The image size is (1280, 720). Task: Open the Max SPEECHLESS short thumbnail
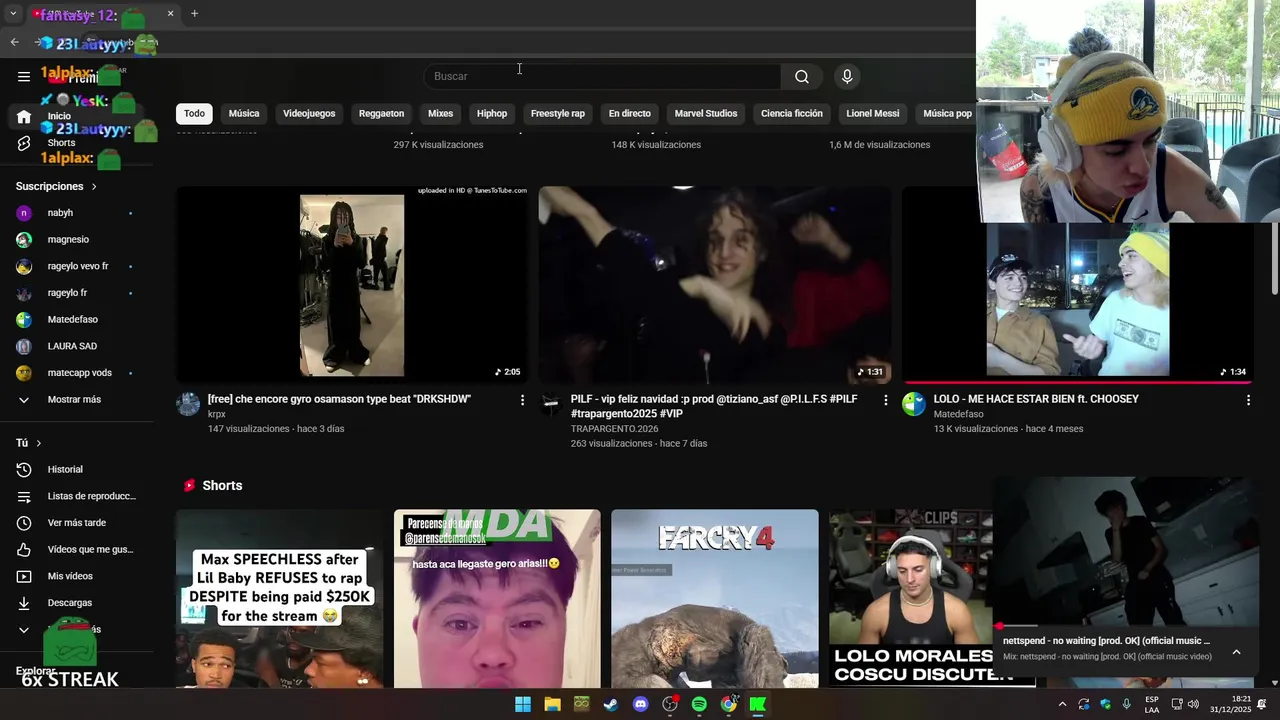click(x=279, y=598)
